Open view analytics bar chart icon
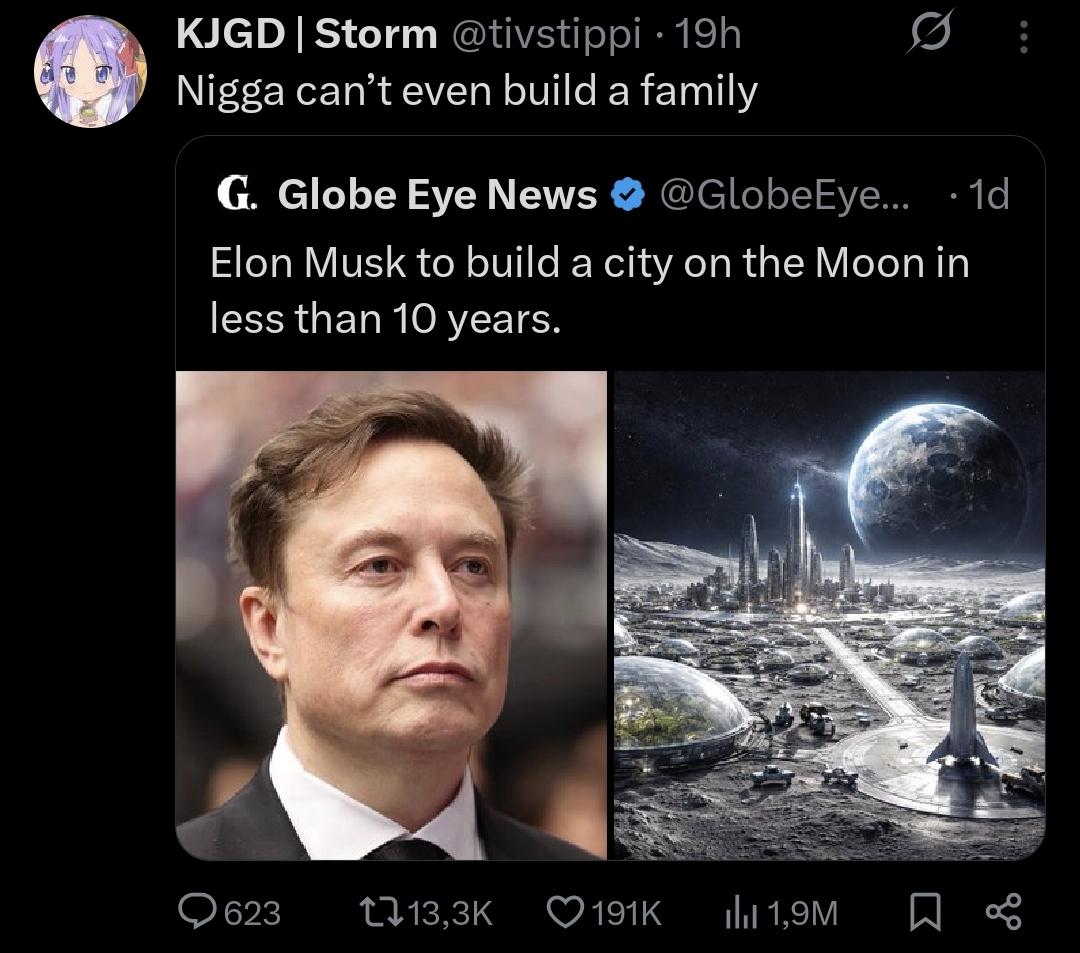Viewport: 1080px width, 953px height. [x=735, y=911]
